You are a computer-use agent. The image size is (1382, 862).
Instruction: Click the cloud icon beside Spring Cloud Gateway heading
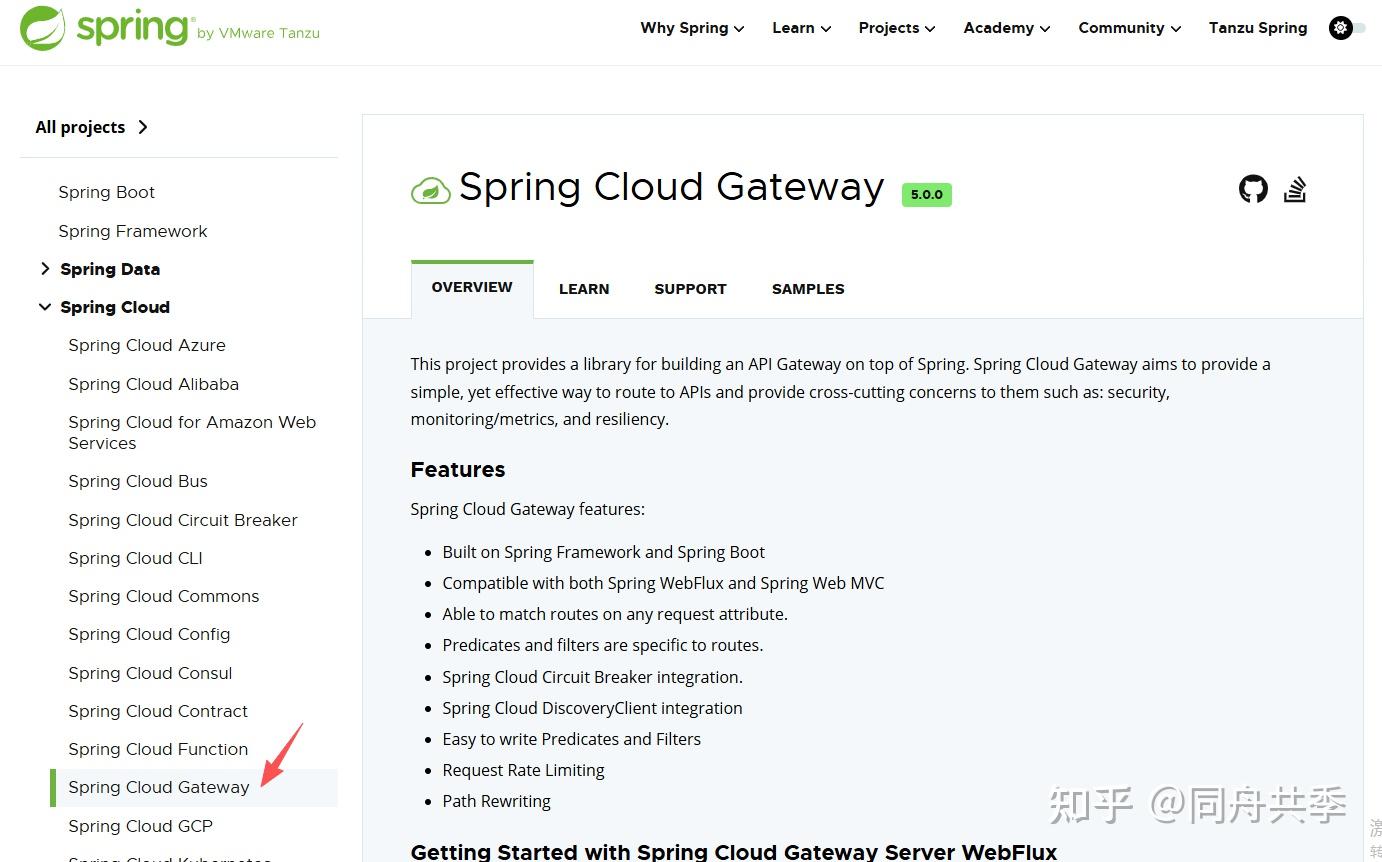pos(430,189)
